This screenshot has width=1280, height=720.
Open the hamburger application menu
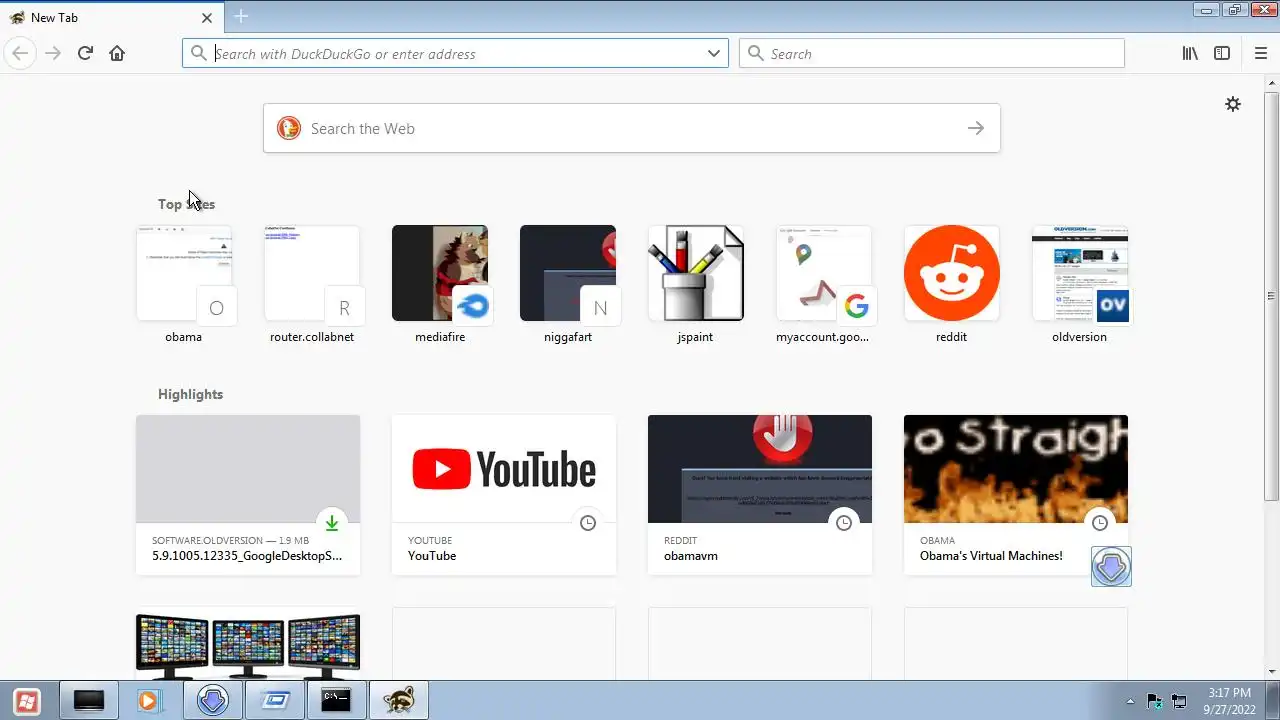click(1260, 53)
